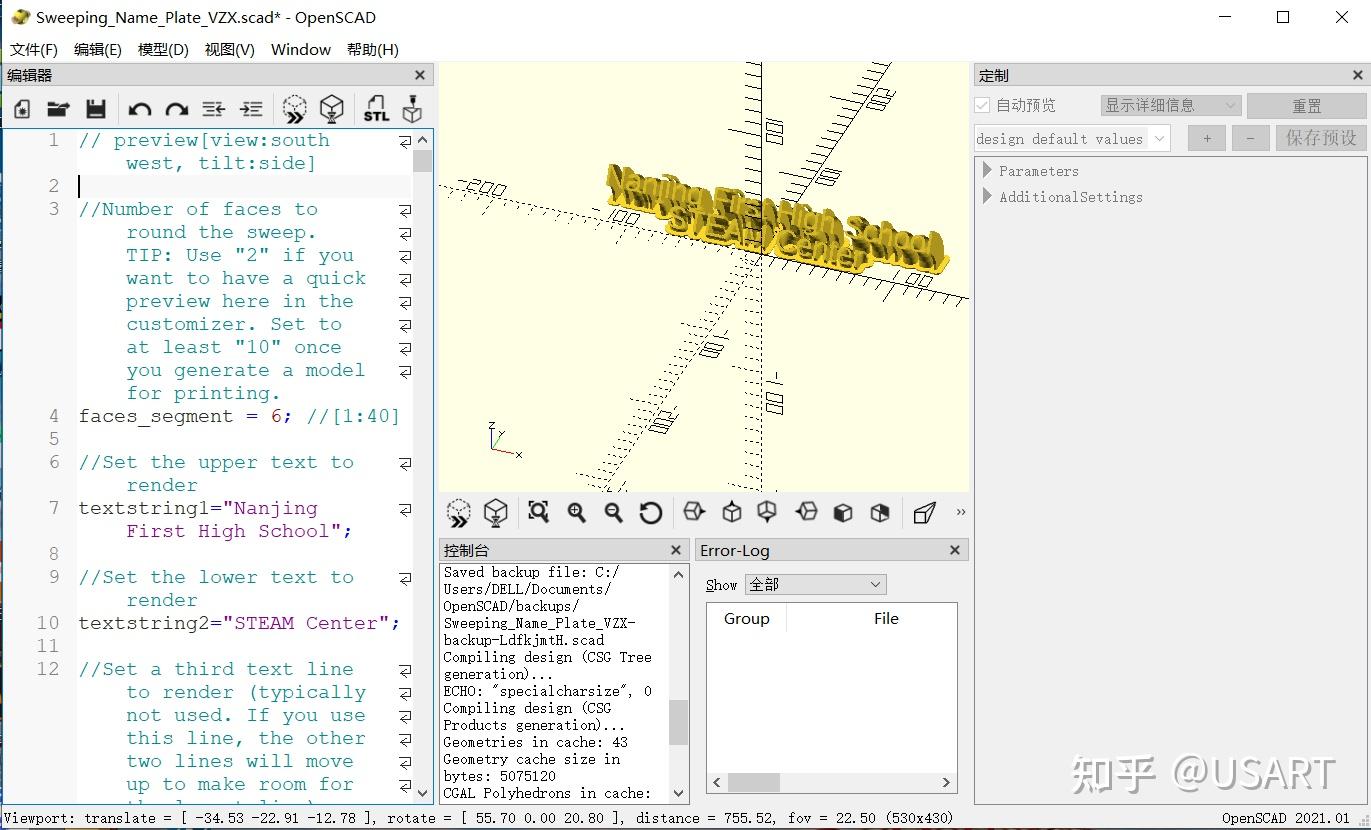Open the 视图(V) menu

228,49
